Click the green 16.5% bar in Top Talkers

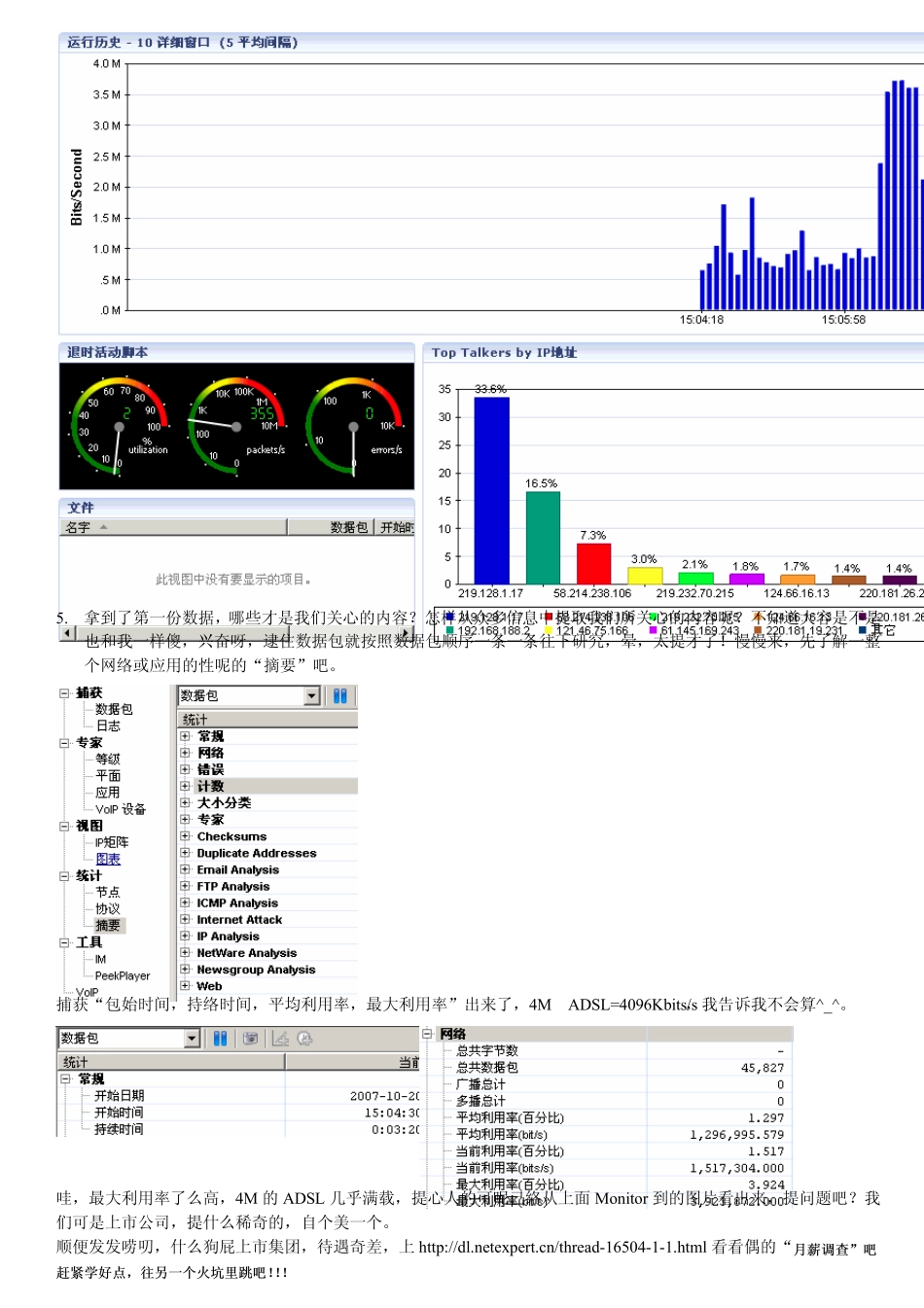[x=543, y=538]
